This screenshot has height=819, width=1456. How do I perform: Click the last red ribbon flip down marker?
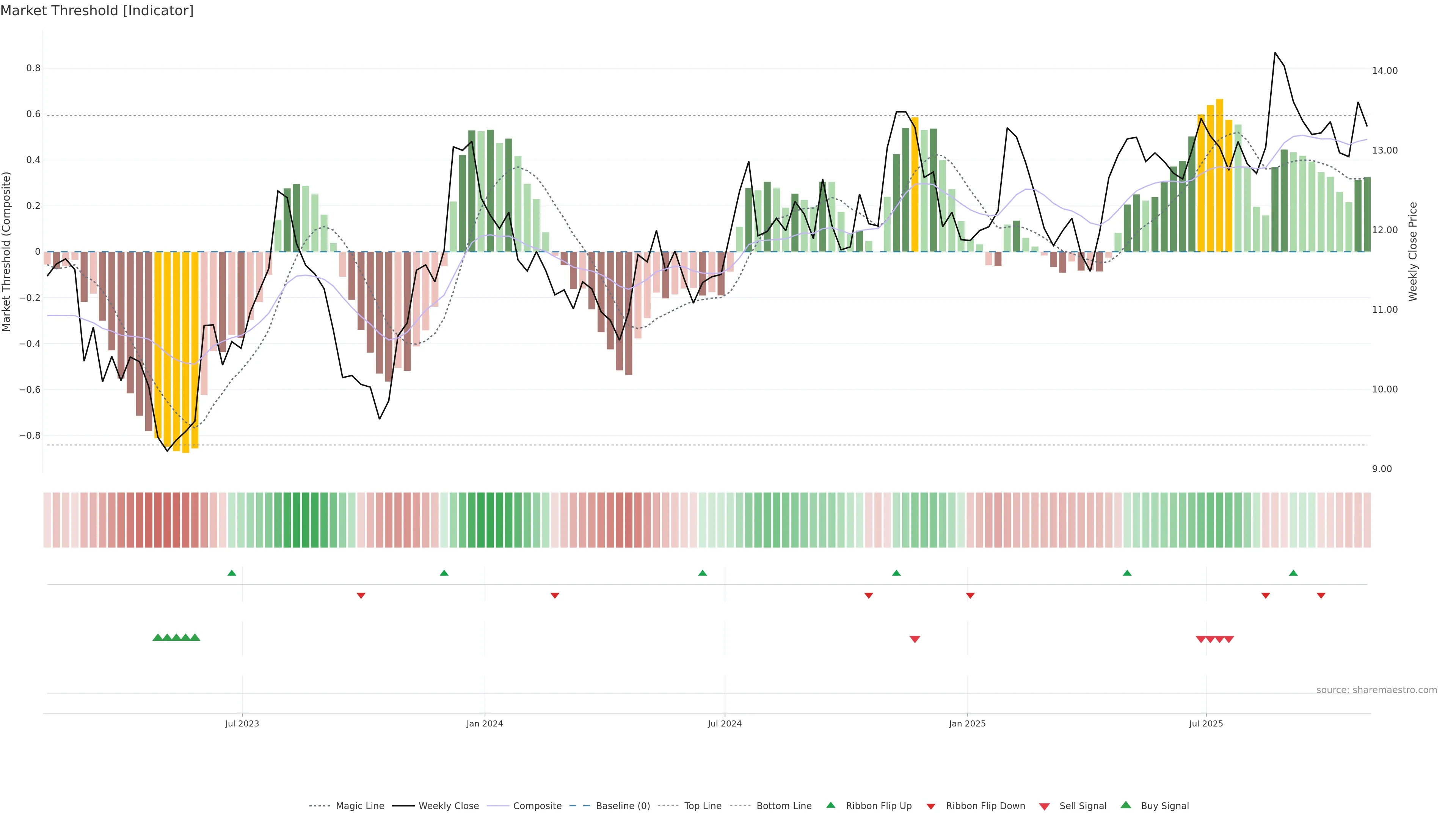tap(1321, 596)
